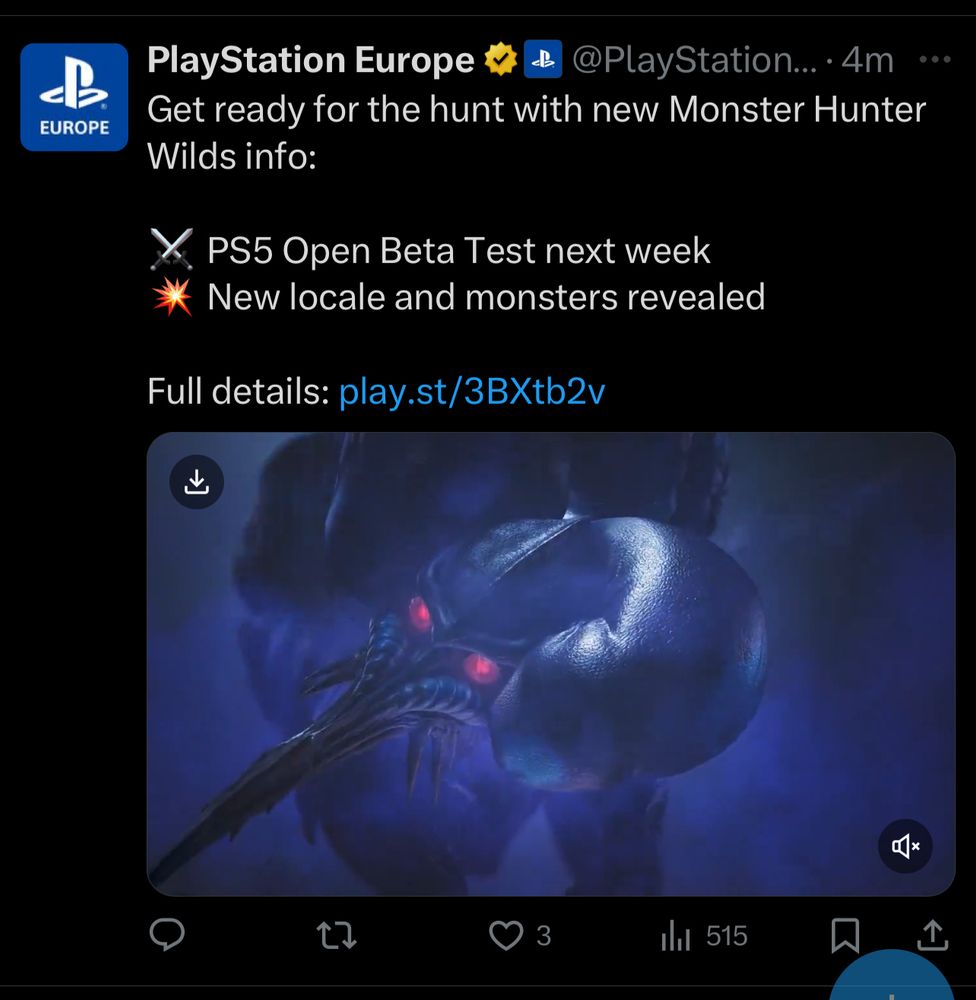Open the reply comment icon

167,935
